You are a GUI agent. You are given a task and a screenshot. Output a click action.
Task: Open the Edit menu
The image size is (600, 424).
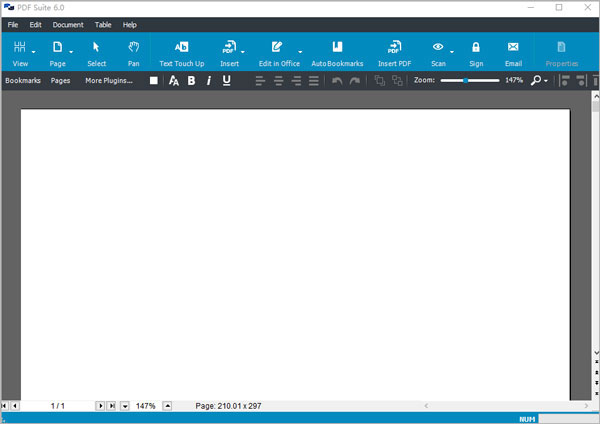[36, 25]
